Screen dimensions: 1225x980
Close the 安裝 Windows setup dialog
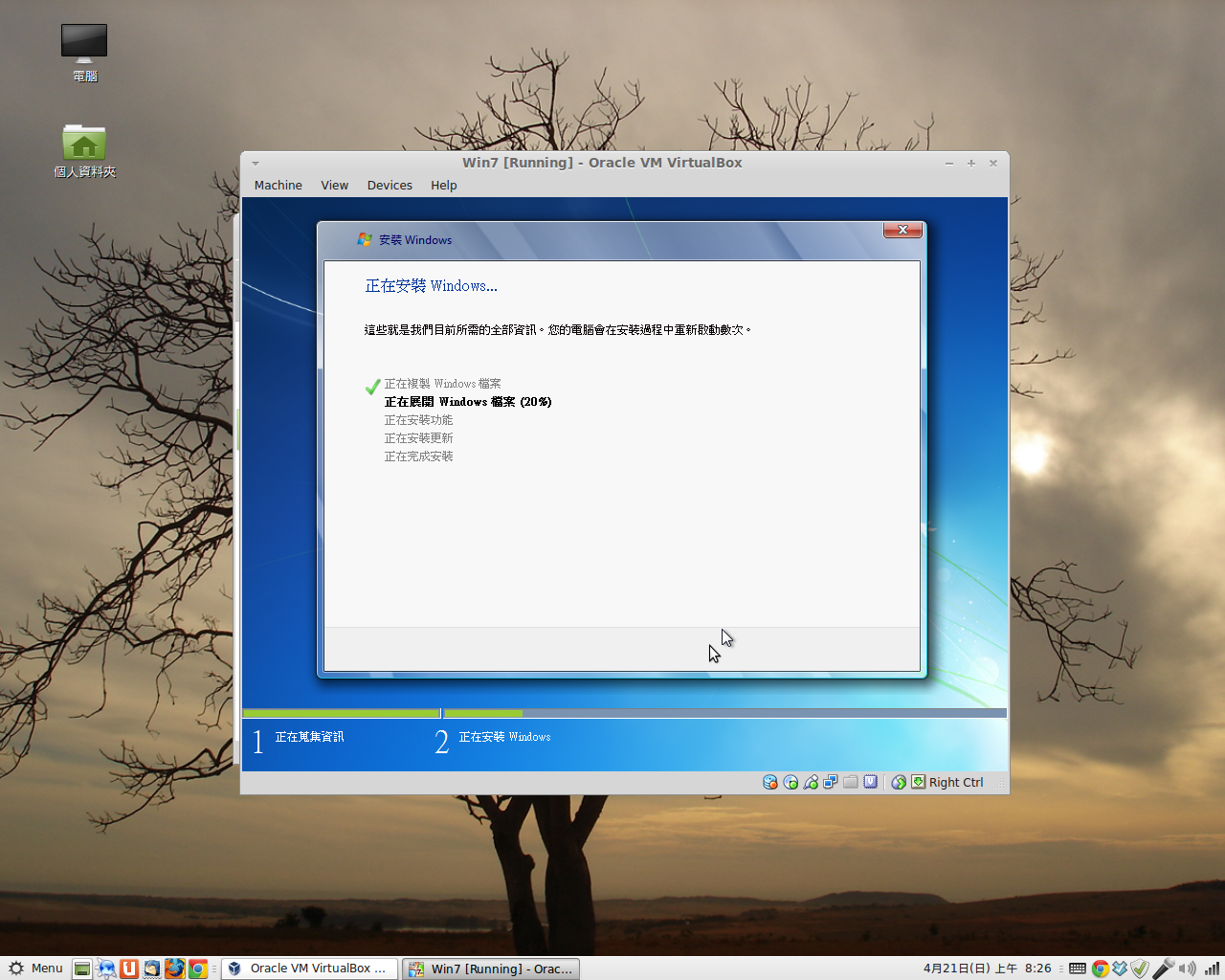[902, 230]
